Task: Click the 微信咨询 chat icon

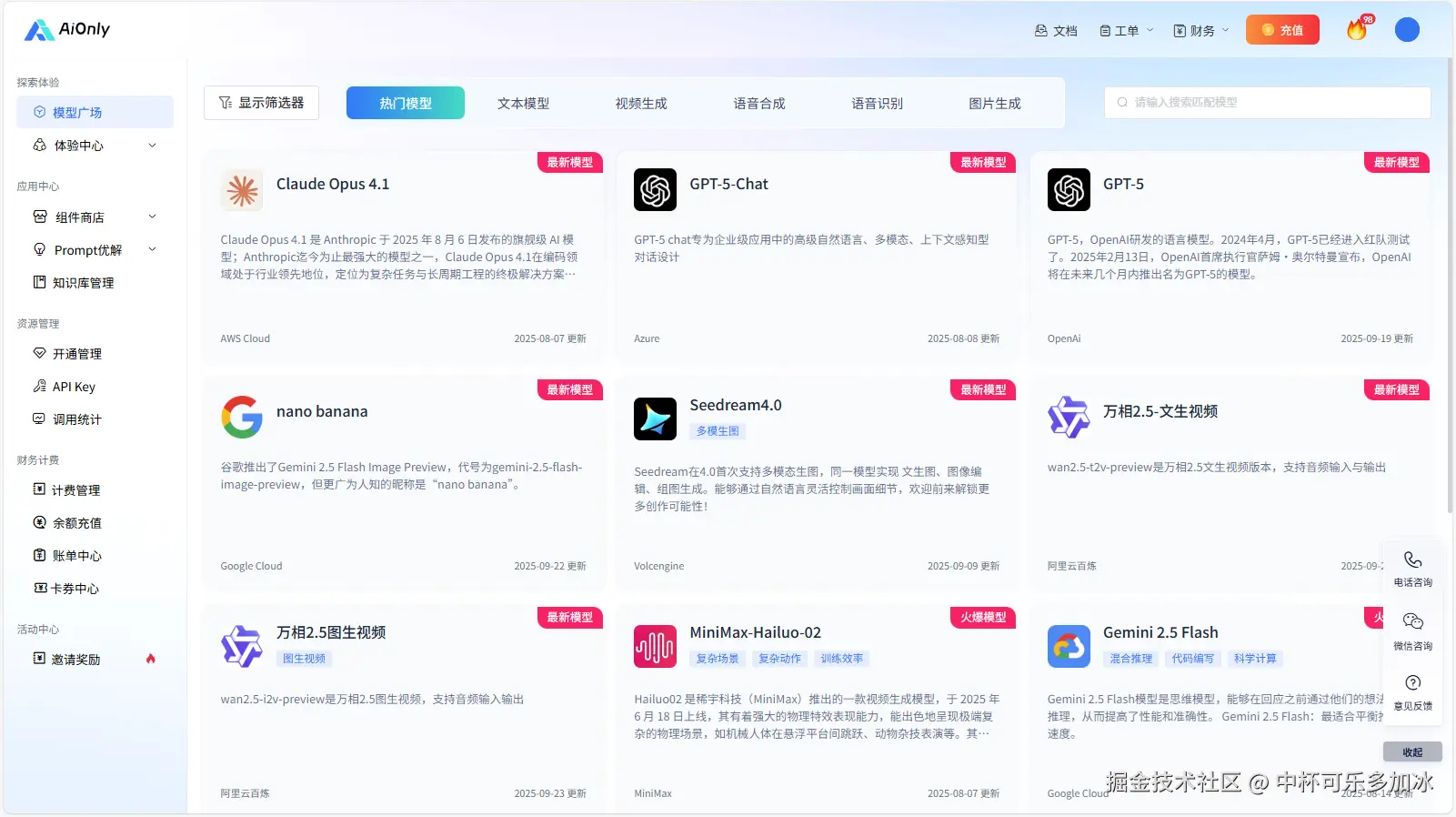Action: (1412, 622)
